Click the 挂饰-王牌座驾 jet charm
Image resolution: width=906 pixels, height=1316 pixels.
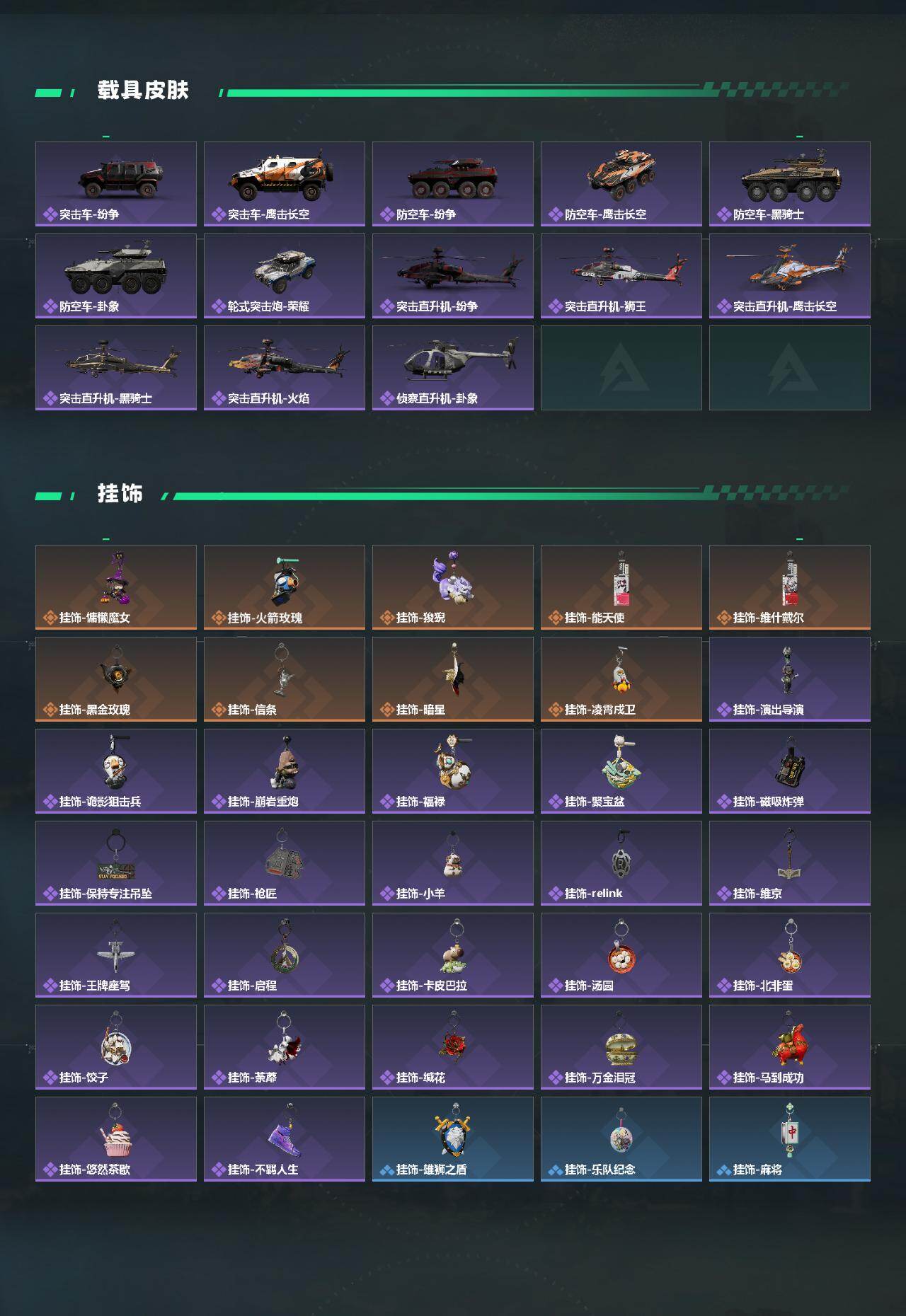[116, 955]
